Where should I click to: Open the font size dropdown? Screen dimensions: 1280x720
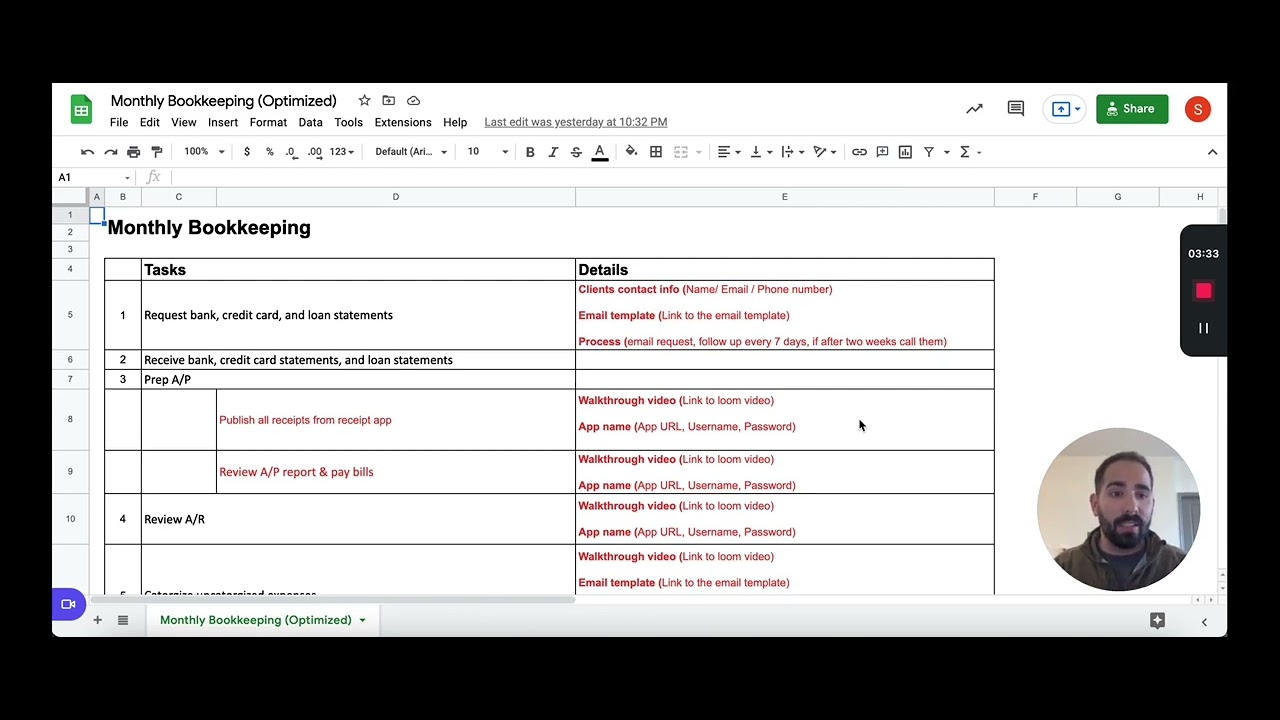[488, 152]
